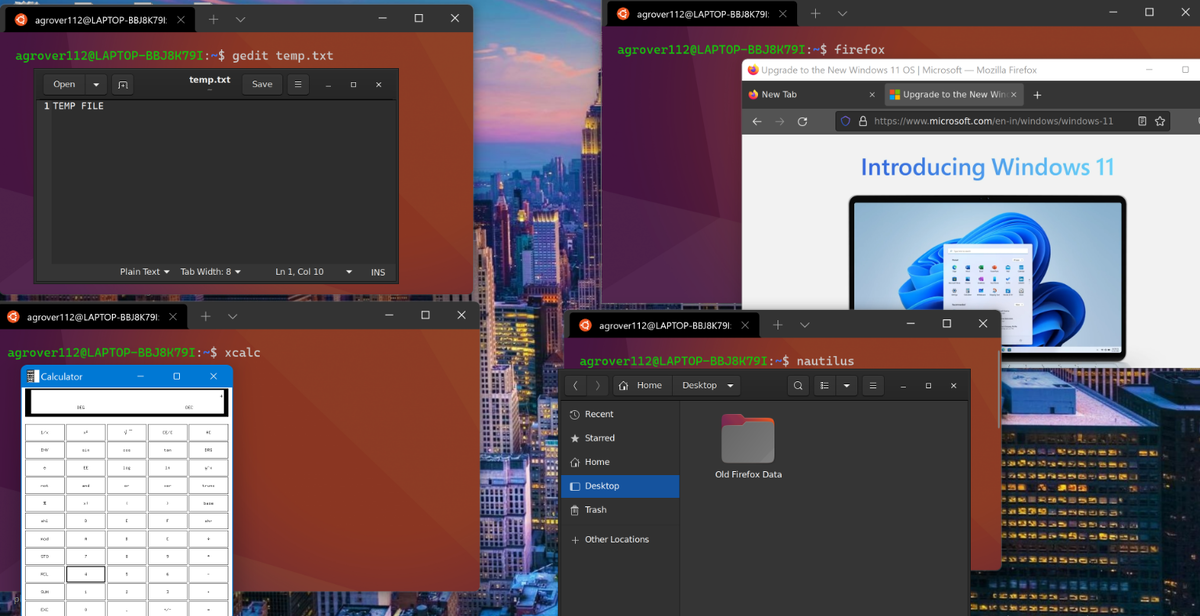Open Nautilus view options dropdown arrow

pyautogui.click(x=847, y=385)
